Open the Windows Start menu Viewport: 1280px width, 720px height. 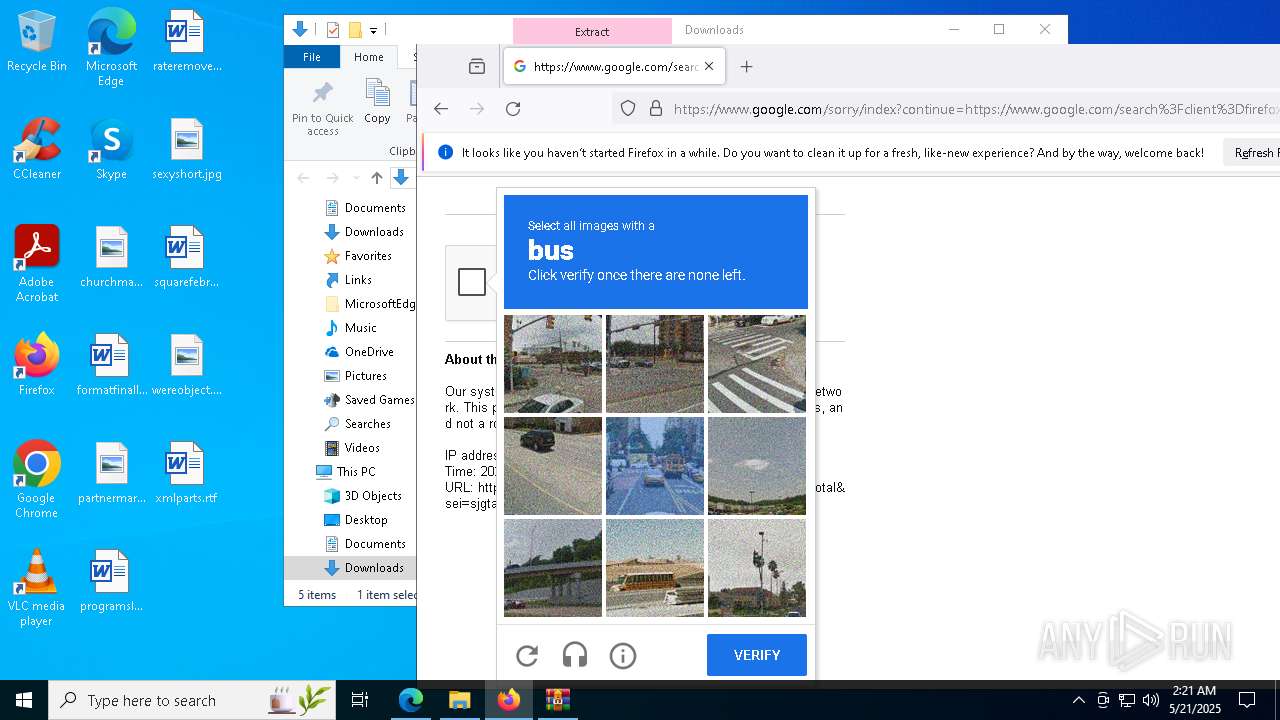[24, 700]
